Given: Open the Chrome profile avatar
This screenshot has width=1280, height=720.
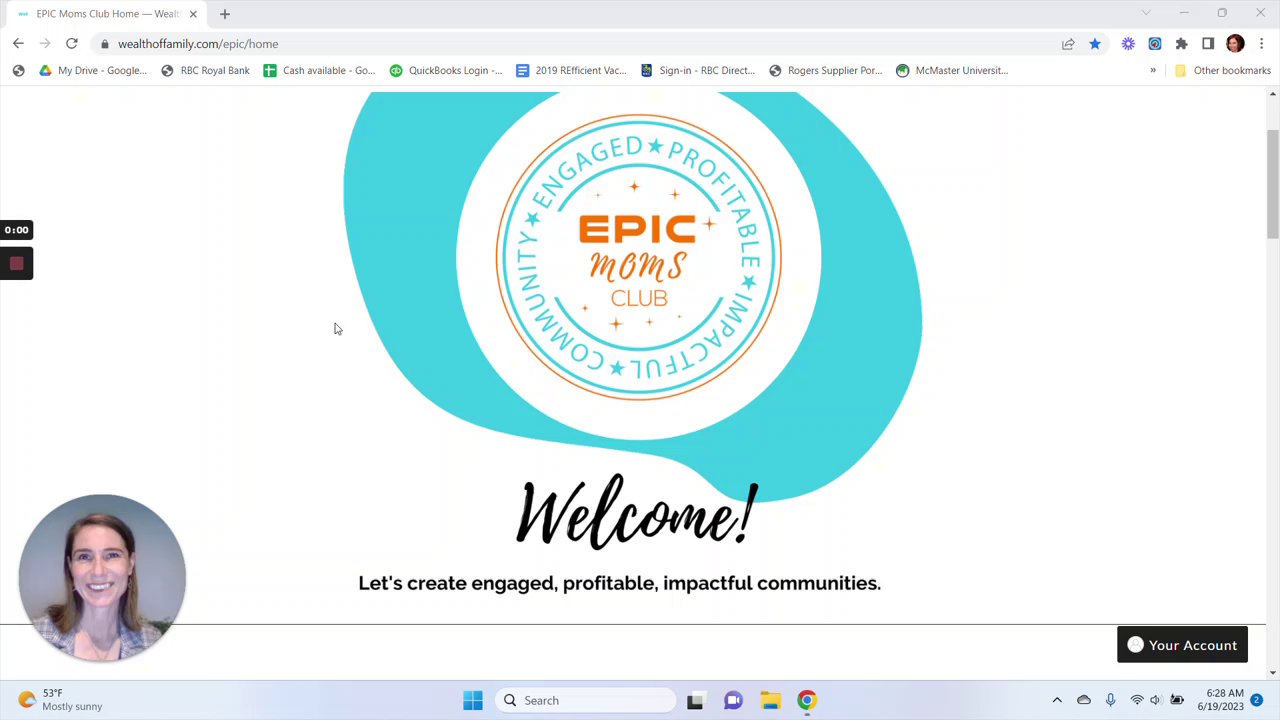Looking at the screenshot, I should [x=1235, y=44].
